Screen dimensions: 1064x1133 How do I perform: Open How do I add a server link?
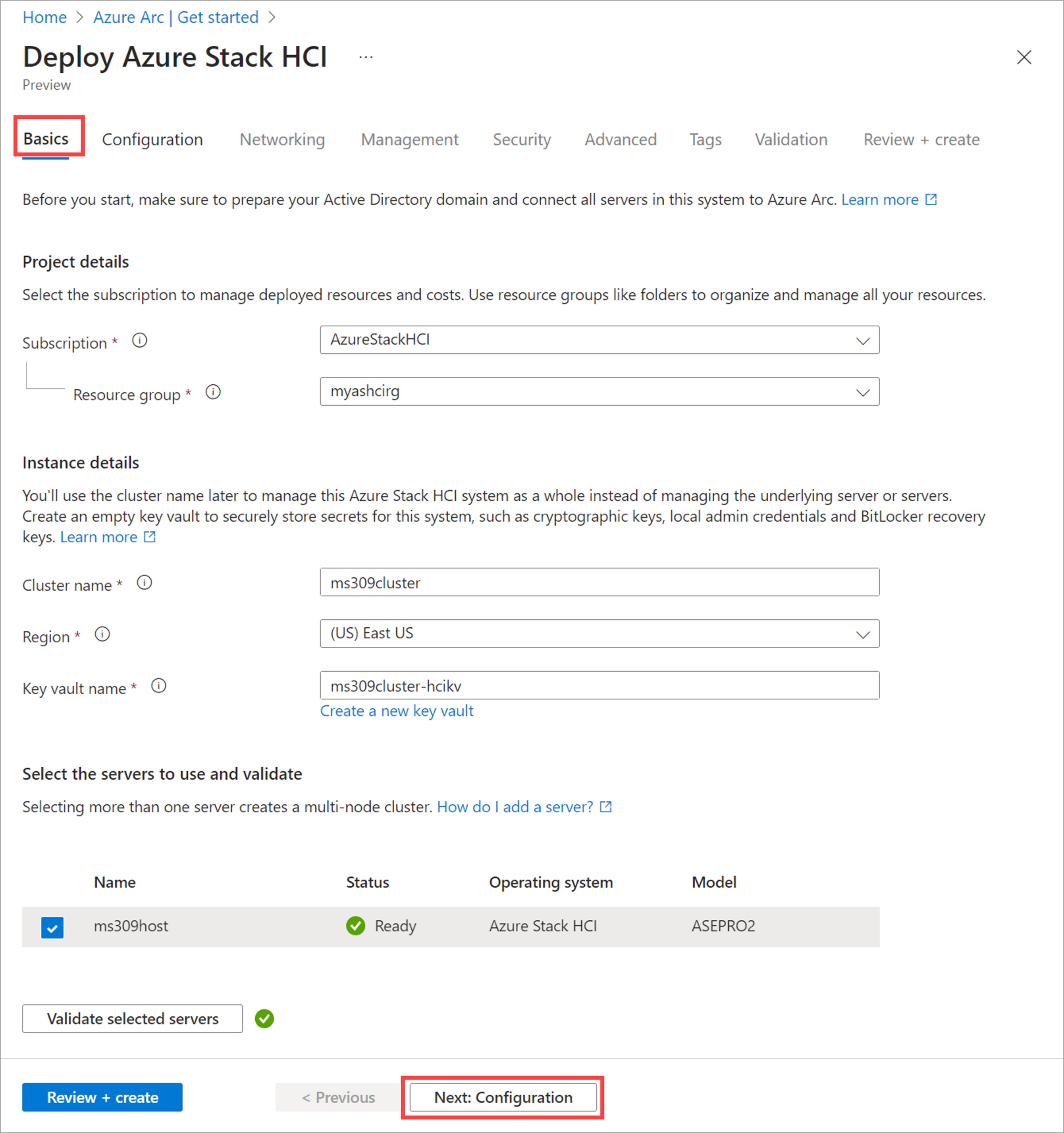524,806
